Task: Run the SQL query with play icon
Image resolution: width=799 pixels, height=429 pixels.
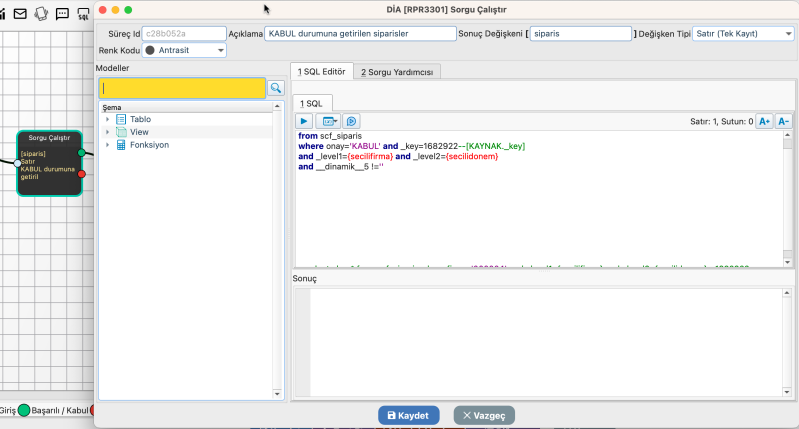Action: pos(306,121)
